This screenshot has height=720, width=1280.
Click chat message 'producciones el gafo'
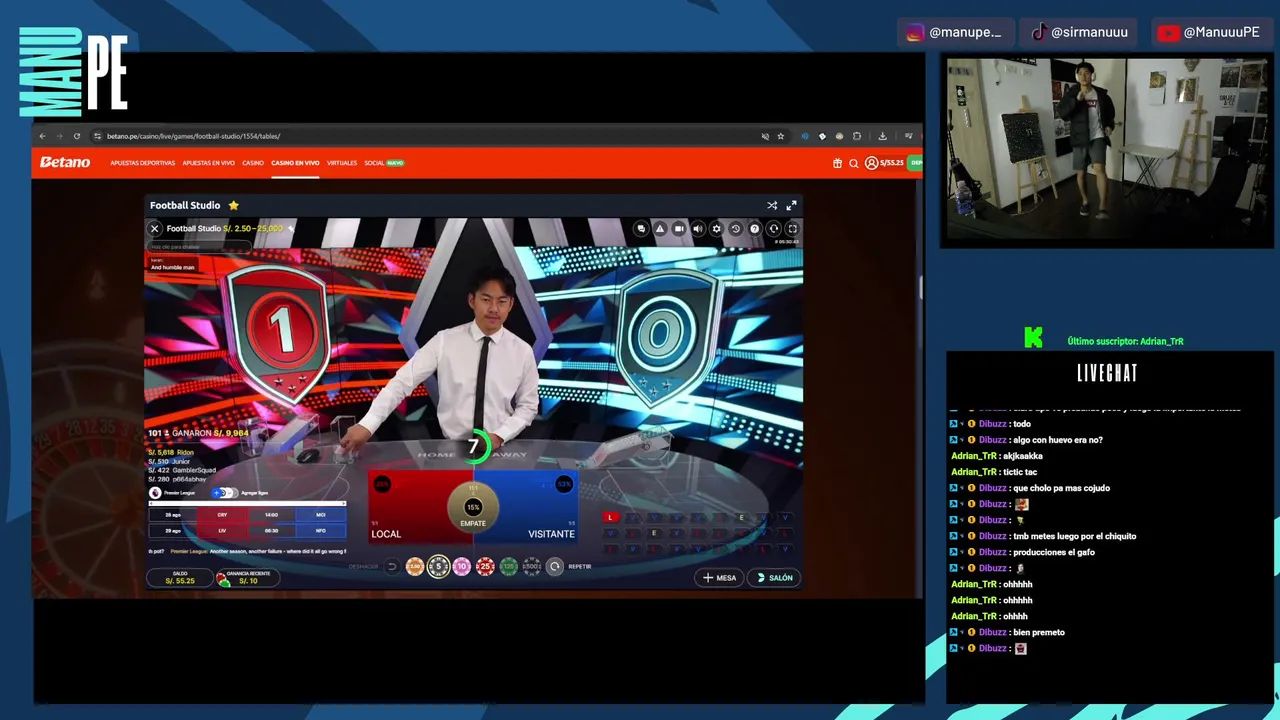(x=1053, y=552)
